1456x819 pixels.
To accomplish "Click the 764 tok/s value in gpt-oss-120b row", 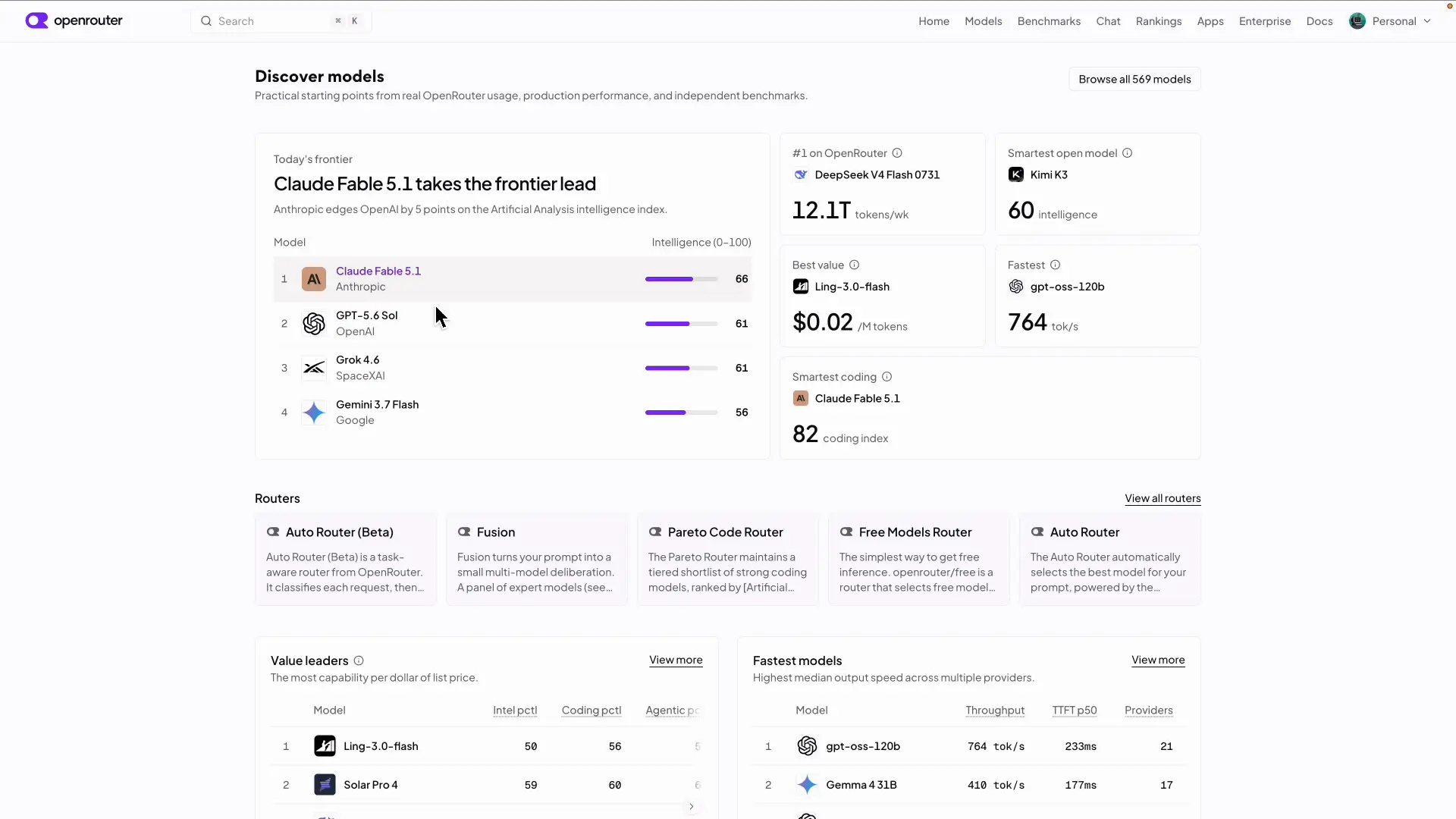I will click(996, 746).
